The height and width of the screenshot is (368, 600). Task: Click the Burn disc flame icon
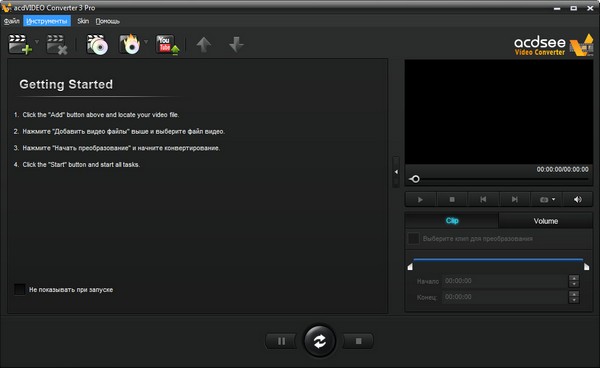(130, 44)
